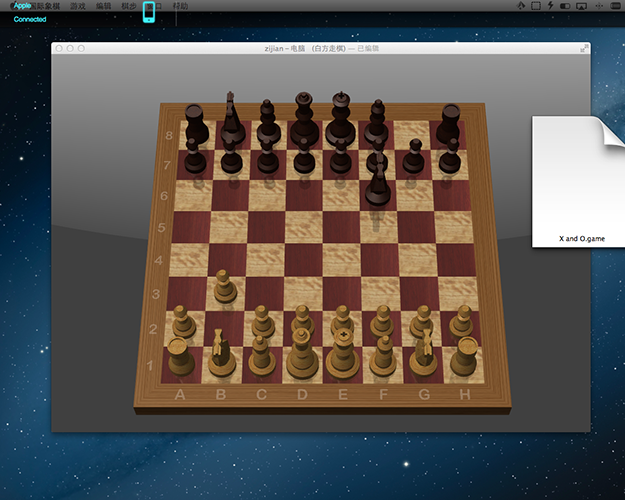Viewport: 625px width, 500px height.
Task: Click the black pawn on A7
Action: (x=195, y=156)
